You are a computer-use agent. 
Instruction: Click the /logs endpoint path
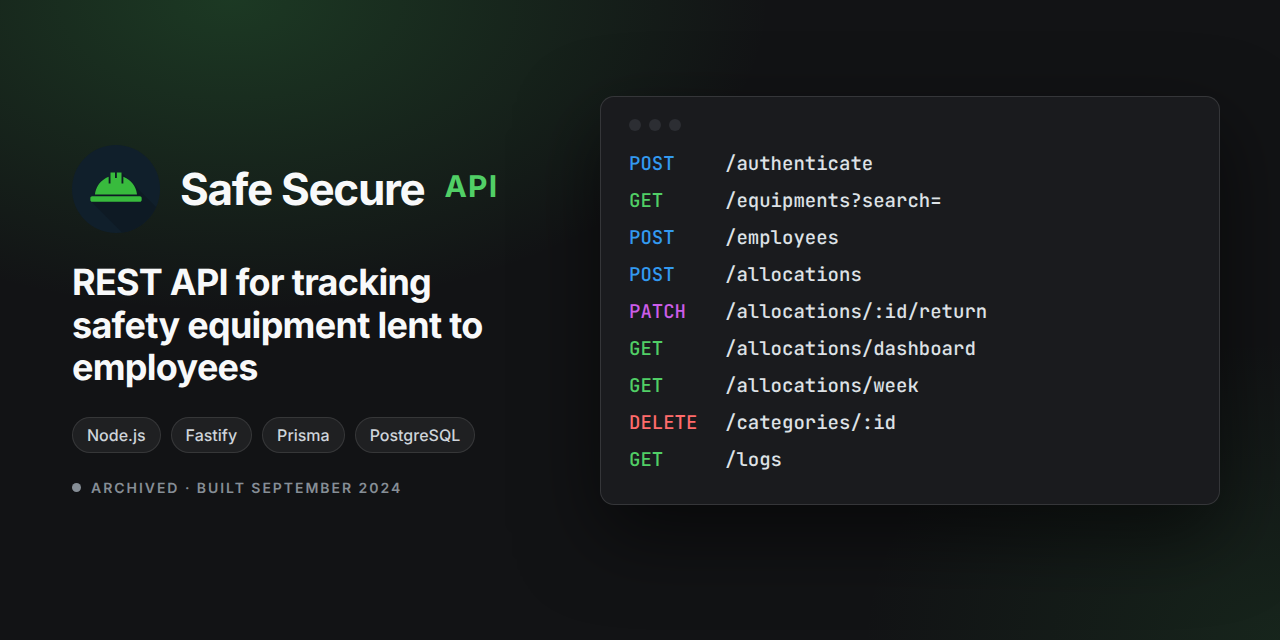pyautogui.click(x=753, y=459)
